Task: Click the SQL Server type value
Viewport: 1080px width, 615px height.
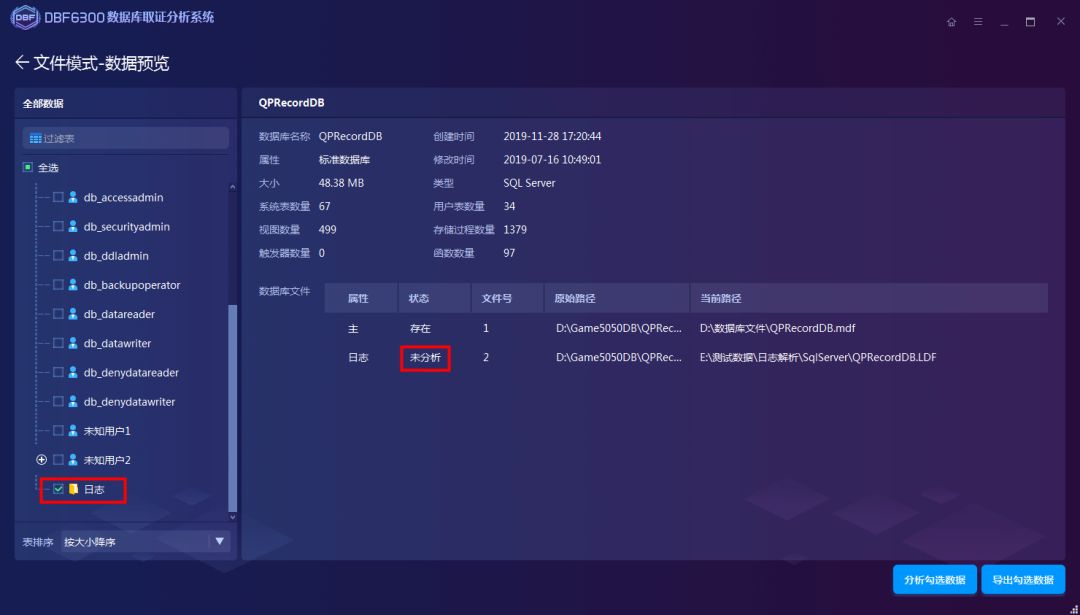Action: (530, 183)
